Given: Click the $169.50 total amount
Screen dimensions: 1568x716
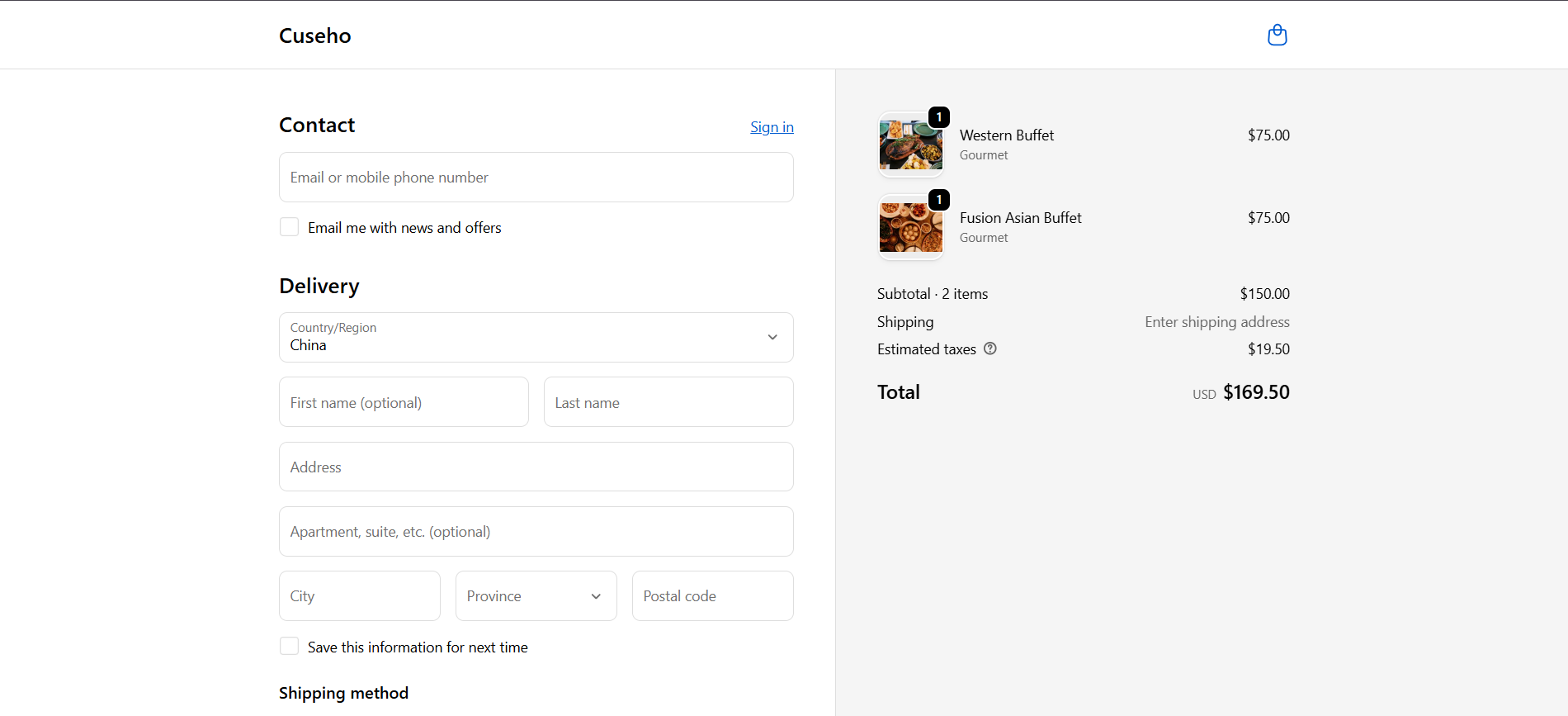Looking at the screenshot, I should (x=1256, y=392).
